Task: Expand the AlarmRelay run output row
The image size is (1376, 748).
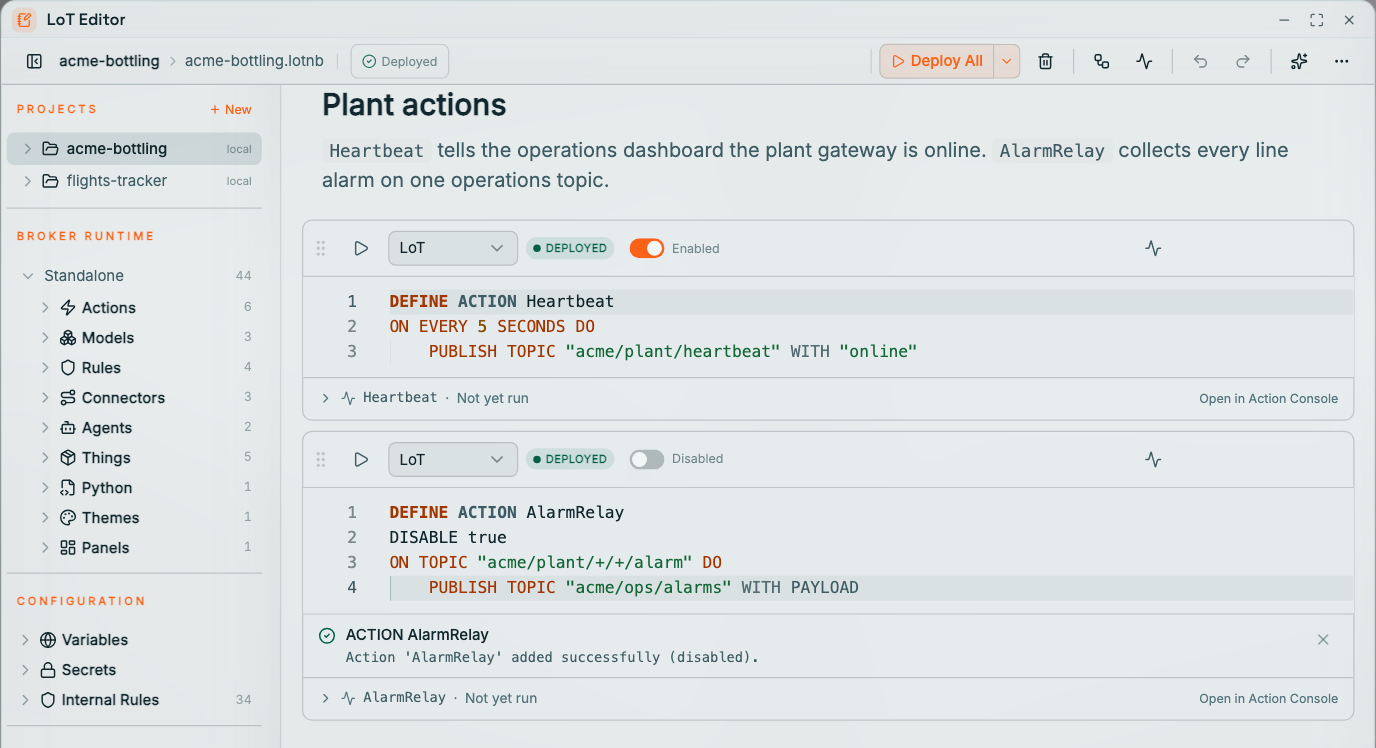Action: [326, 698]
